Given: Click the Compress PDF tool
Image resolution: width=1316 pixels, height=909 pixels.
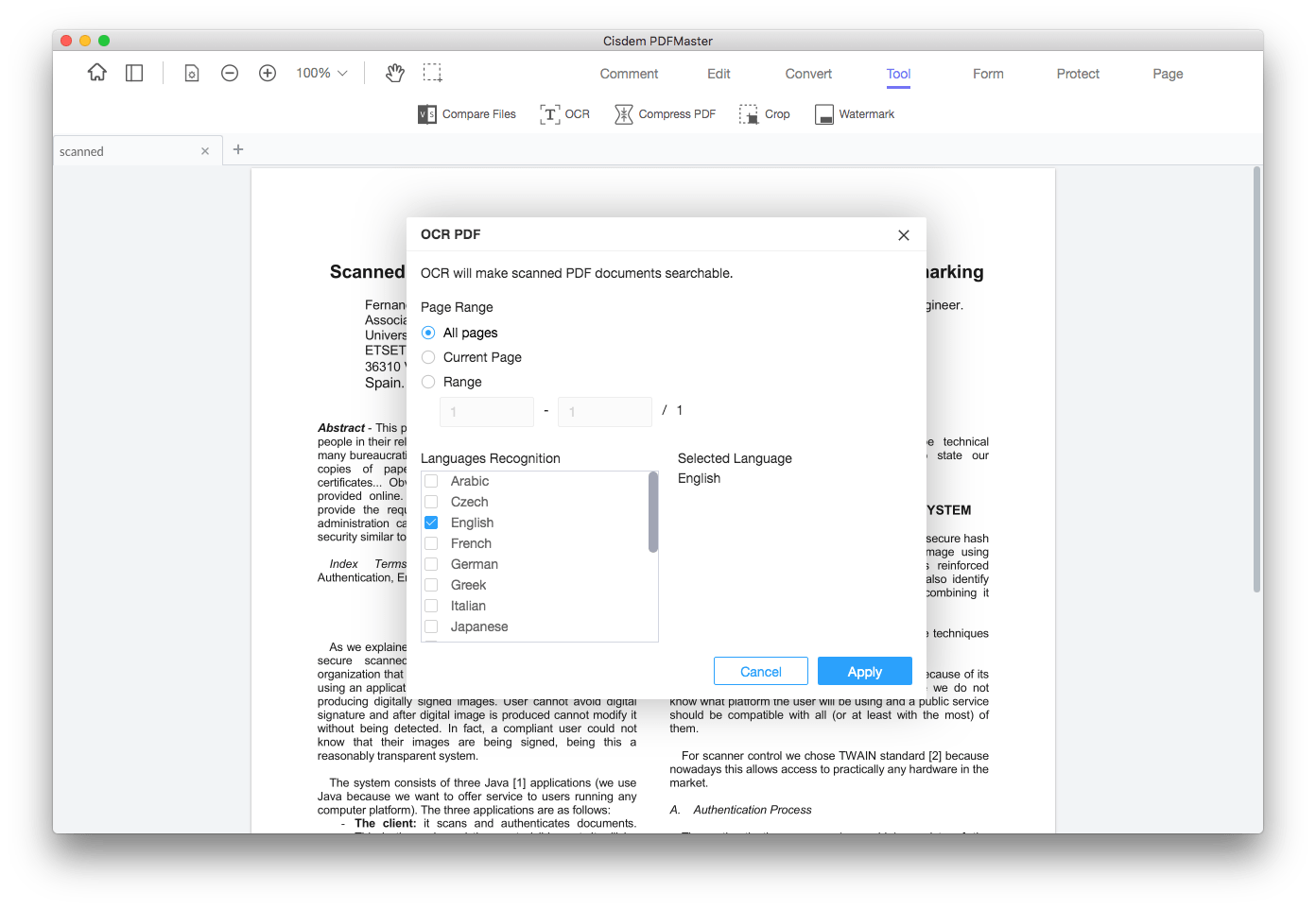Looking at the screenshot, I should pos(666,114).
